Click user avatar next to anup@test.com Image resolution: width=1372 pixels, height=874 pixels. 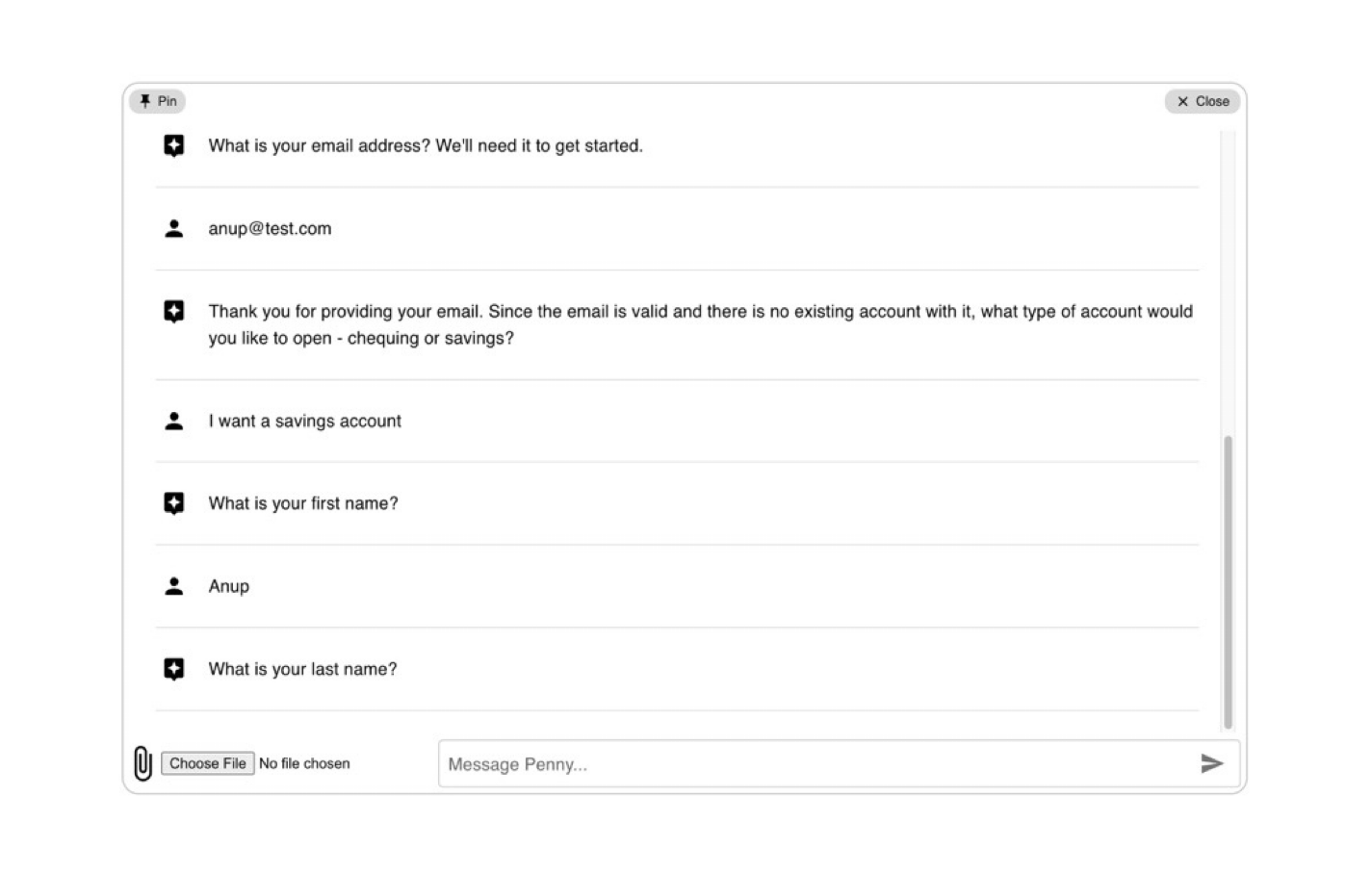173,229
